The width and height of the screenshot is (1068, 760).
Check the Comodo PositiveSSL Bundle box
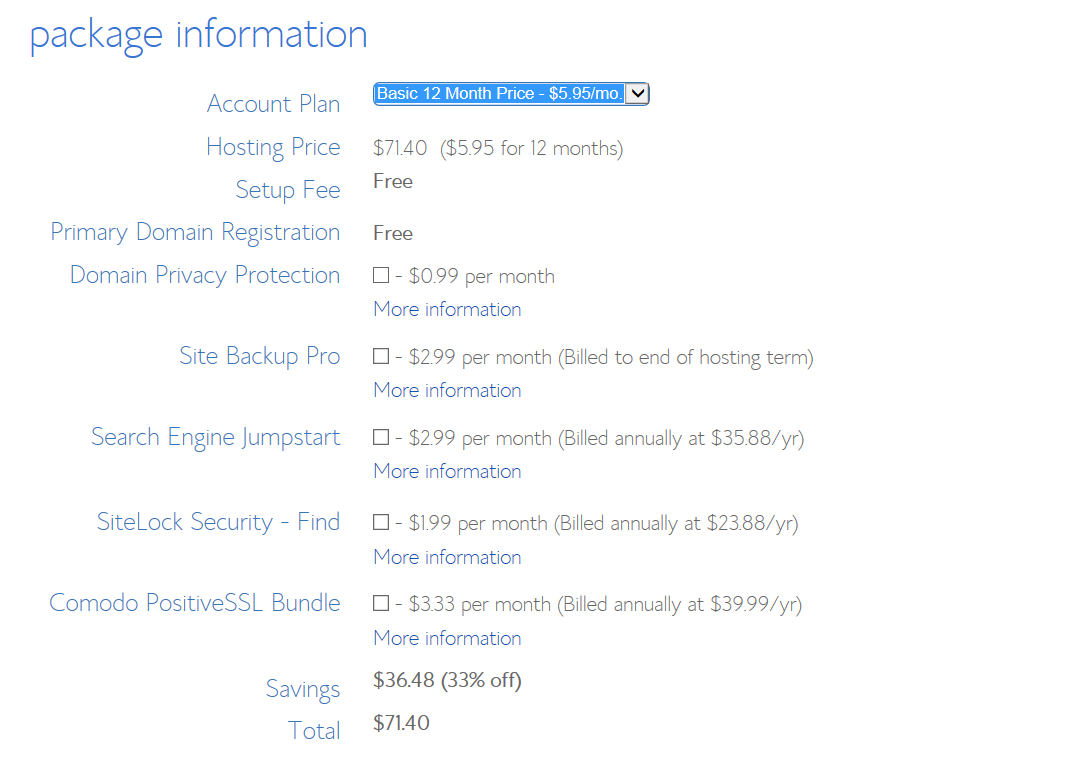pyautogui.click(x=381, y=603)
